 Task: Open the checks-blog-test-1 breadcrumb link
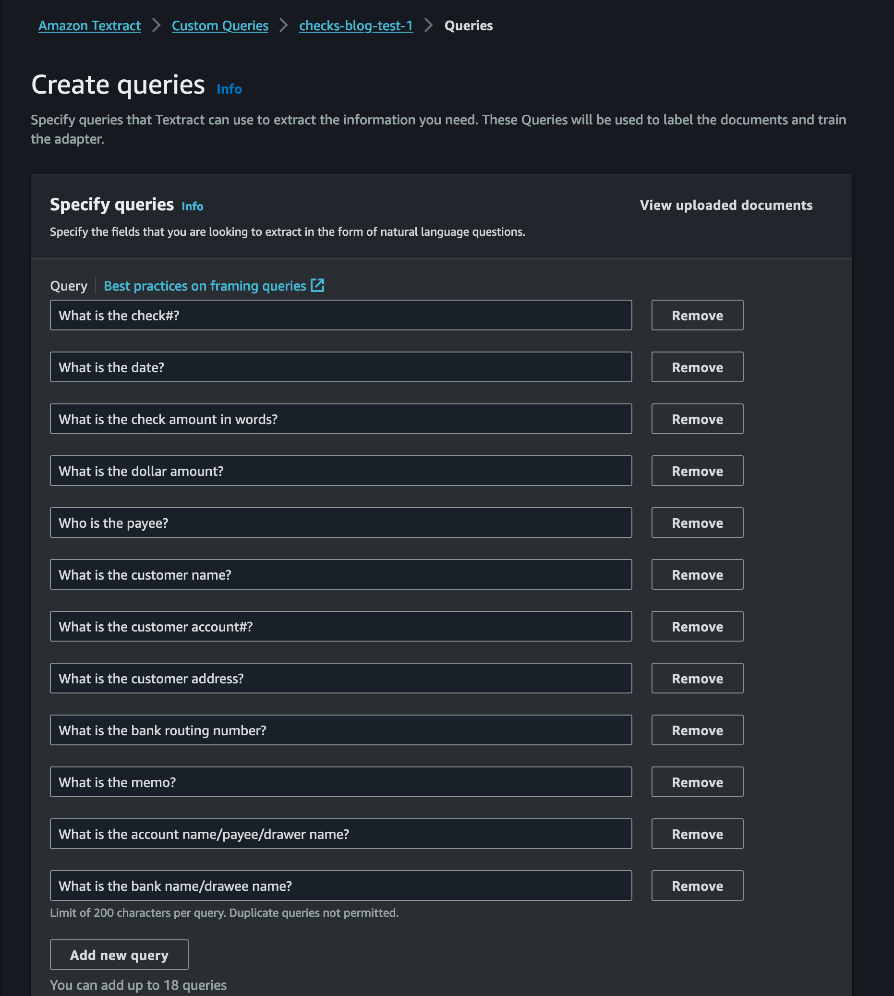click(355, 26)
